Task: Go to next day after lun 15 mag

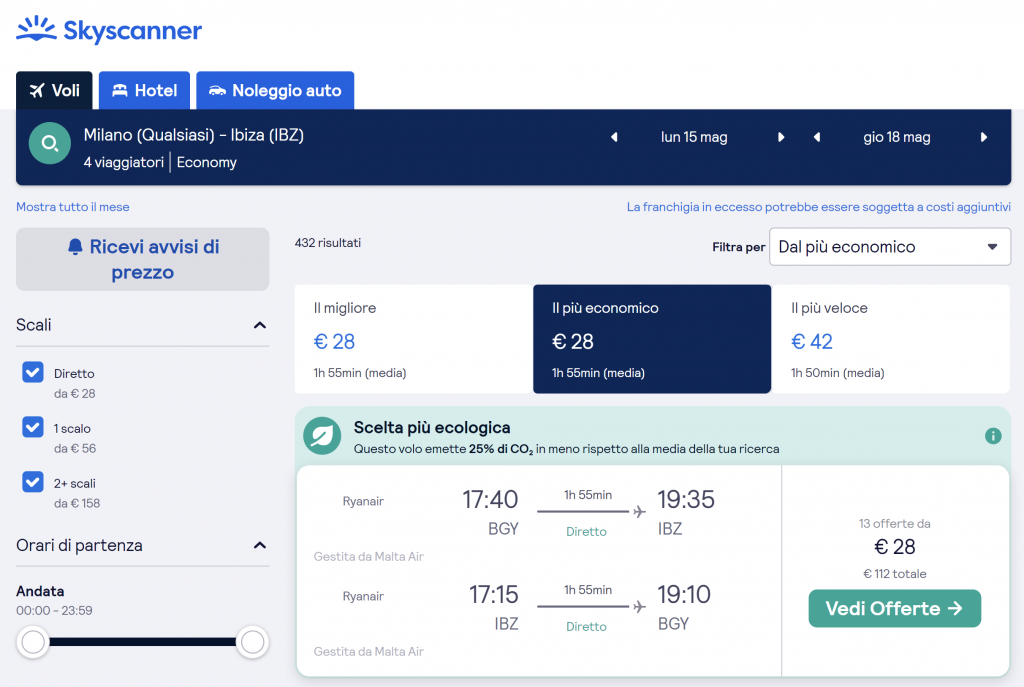Action: click(x=781, y=138)
